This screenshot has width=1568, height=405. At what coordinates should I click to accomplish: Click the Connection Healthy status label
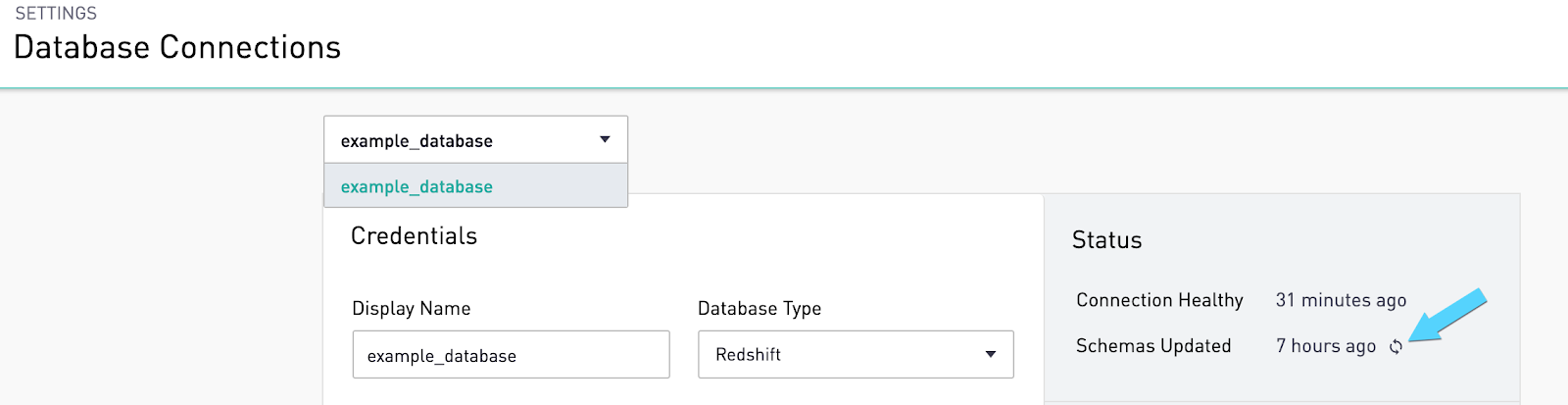coord(1159,300)
